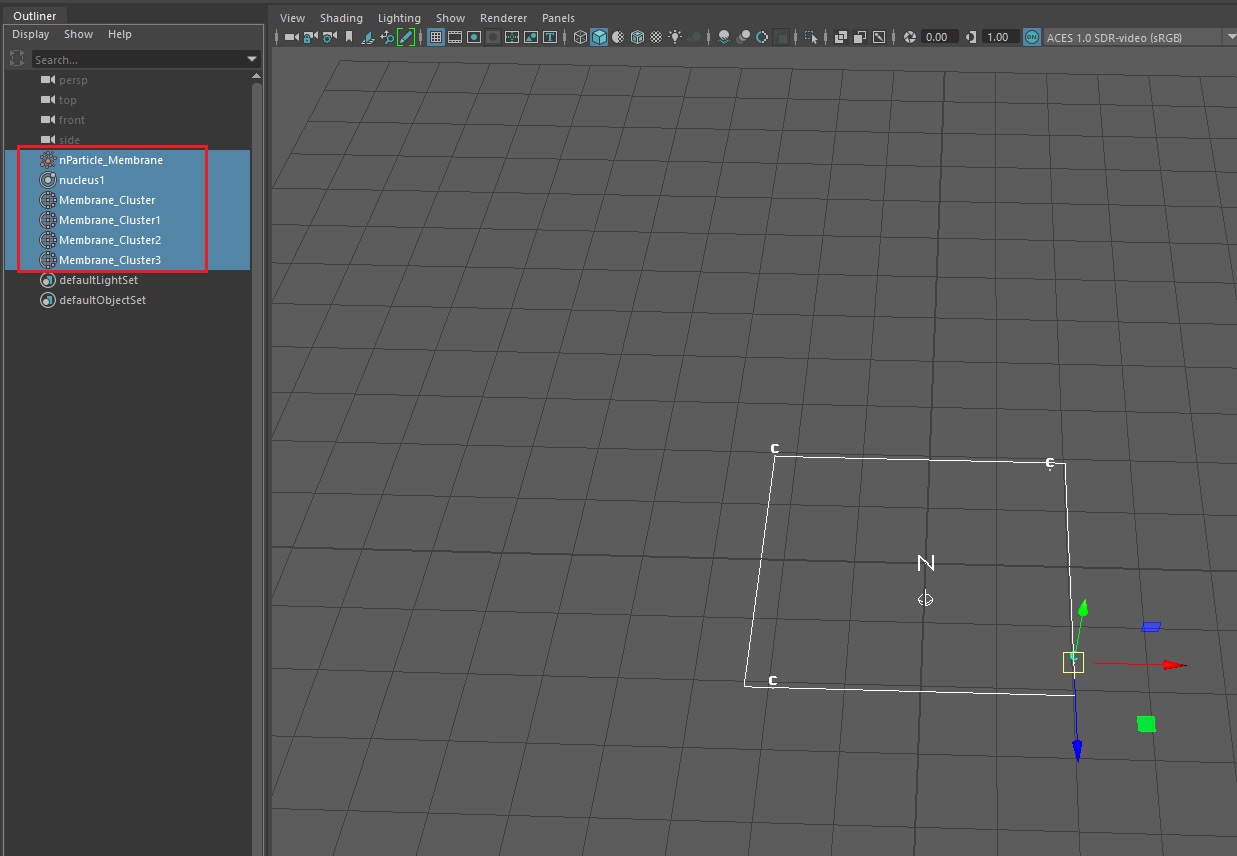This screenshot has width=1237, height=856.
Task: Open the Panels menu
Action: [x=558, y=18]
